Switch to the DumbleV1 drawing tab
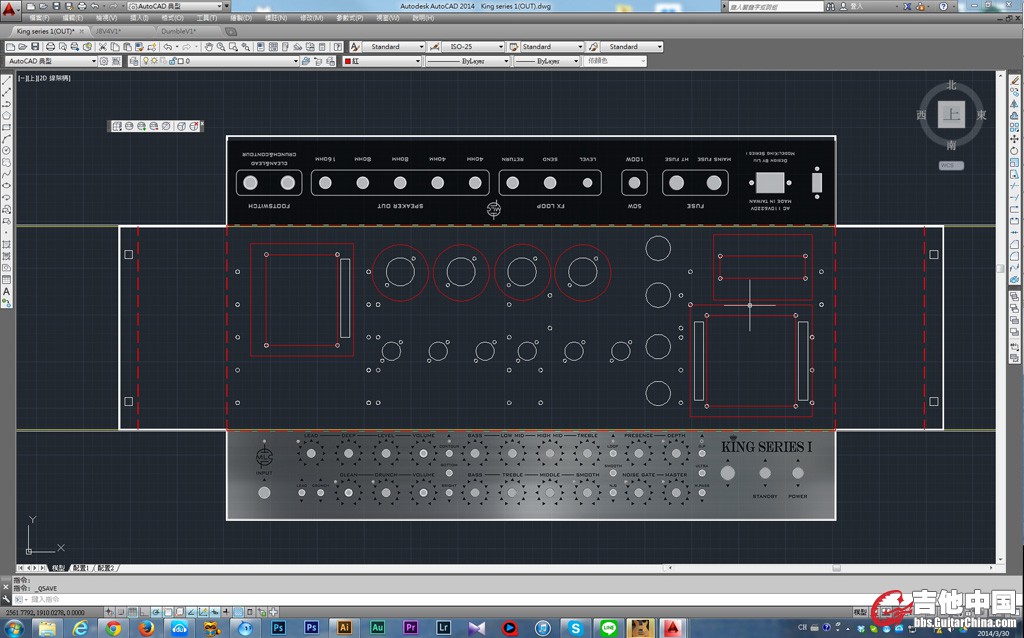The image size is (1024, 638). 179,31
